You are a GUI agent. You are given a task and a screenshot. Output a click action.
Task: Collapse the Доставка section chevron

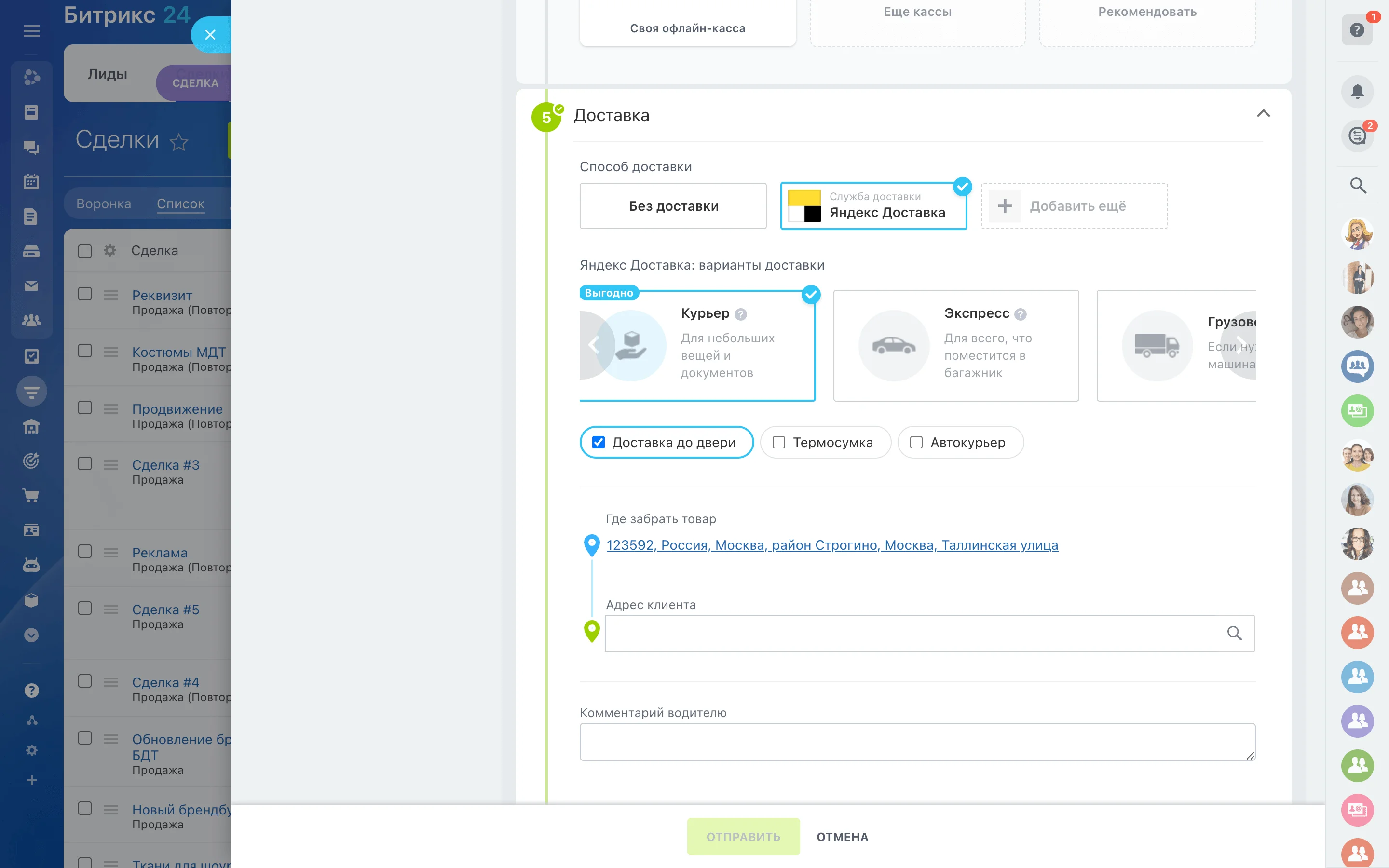pos(1263,111)
